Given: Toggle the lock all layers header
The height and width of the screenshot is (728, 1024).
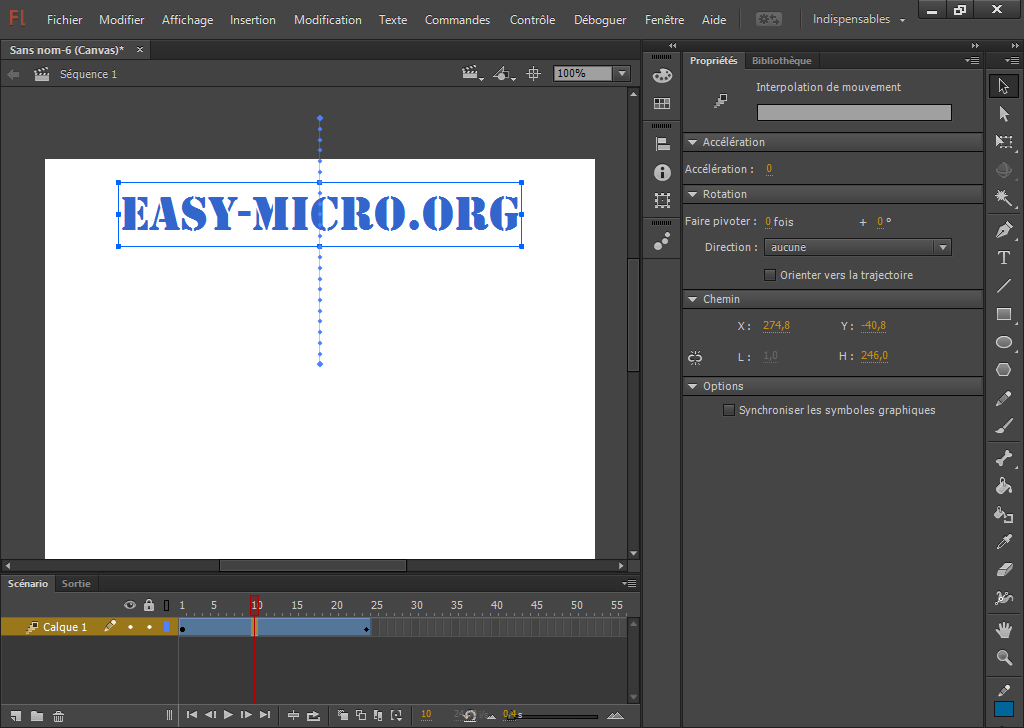Looking at the screenshot, I should point(149,605).
